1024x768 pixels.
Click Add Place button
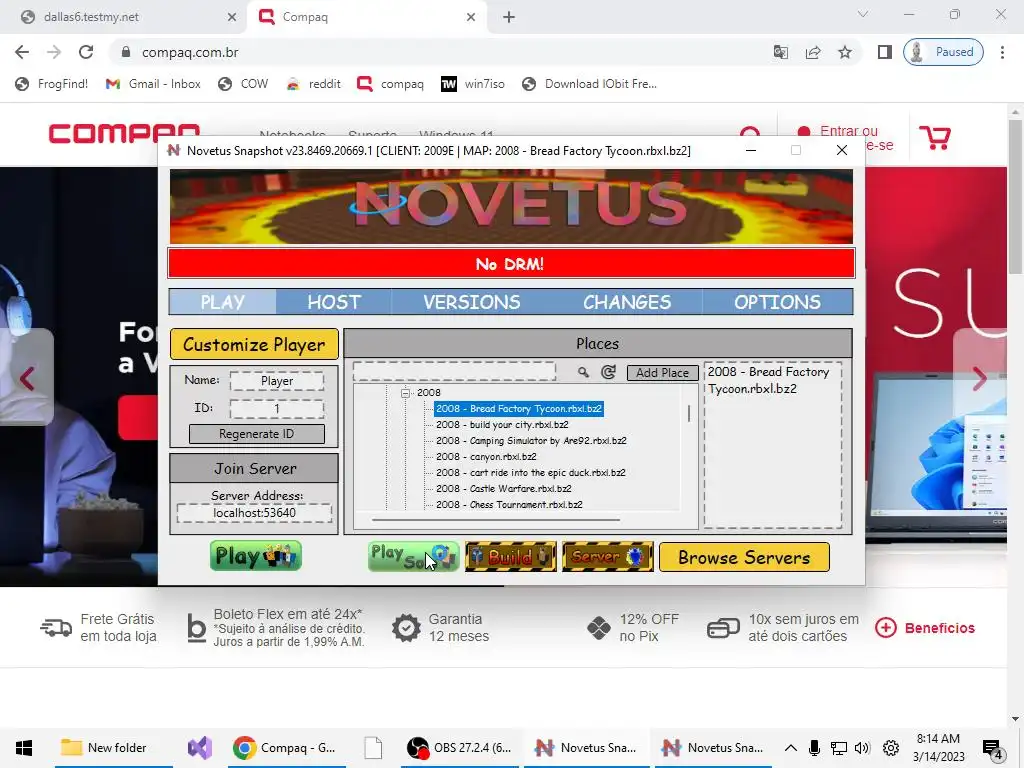662,372
